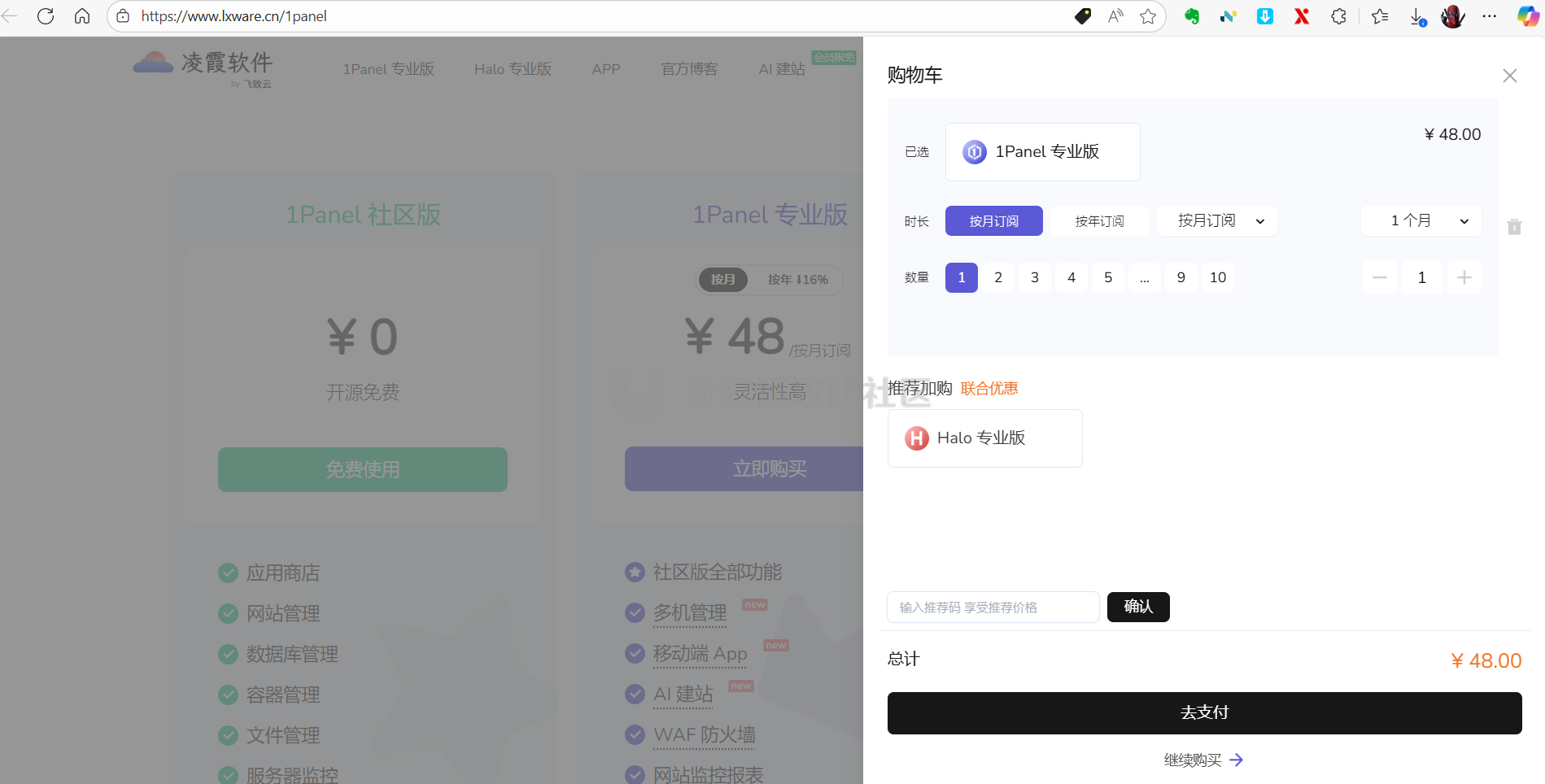The height and width of the screenshot is (784, 1545).
Task: Confirm referral code with 确认 button
Action: (x=1138, y=607)
